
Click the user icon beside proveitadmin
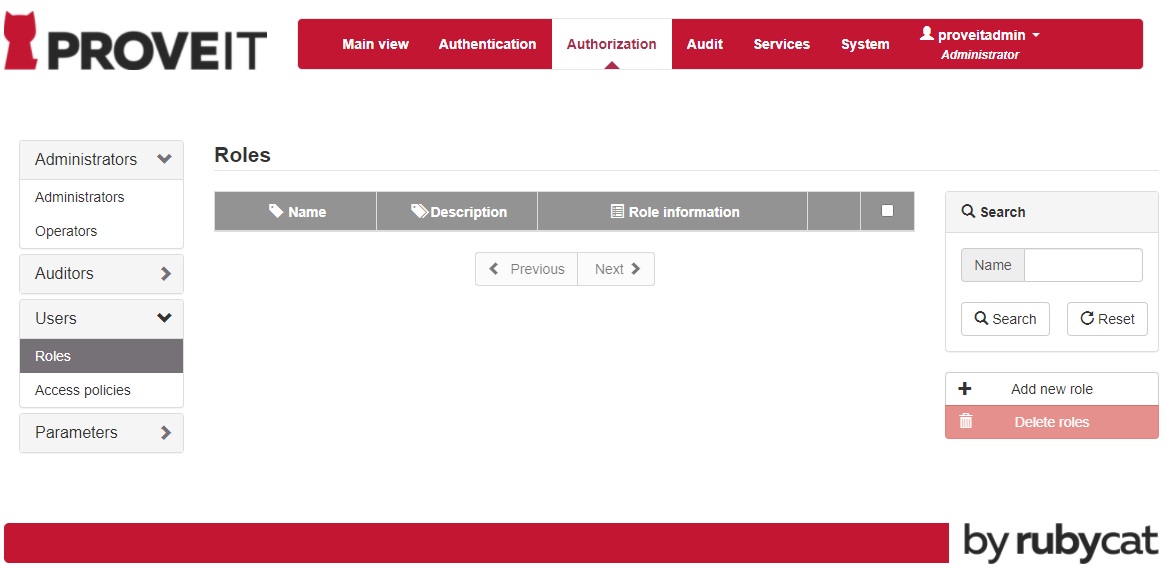coord(926,34)
